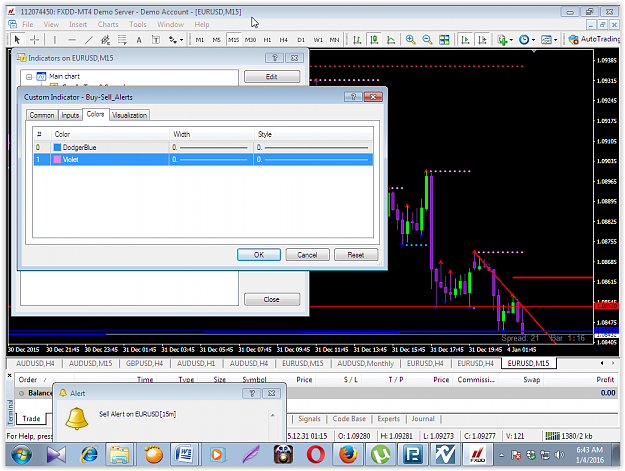Switch timeframe to H4
The width and height of the screenshot is (625, 471).
click(283, 40)
